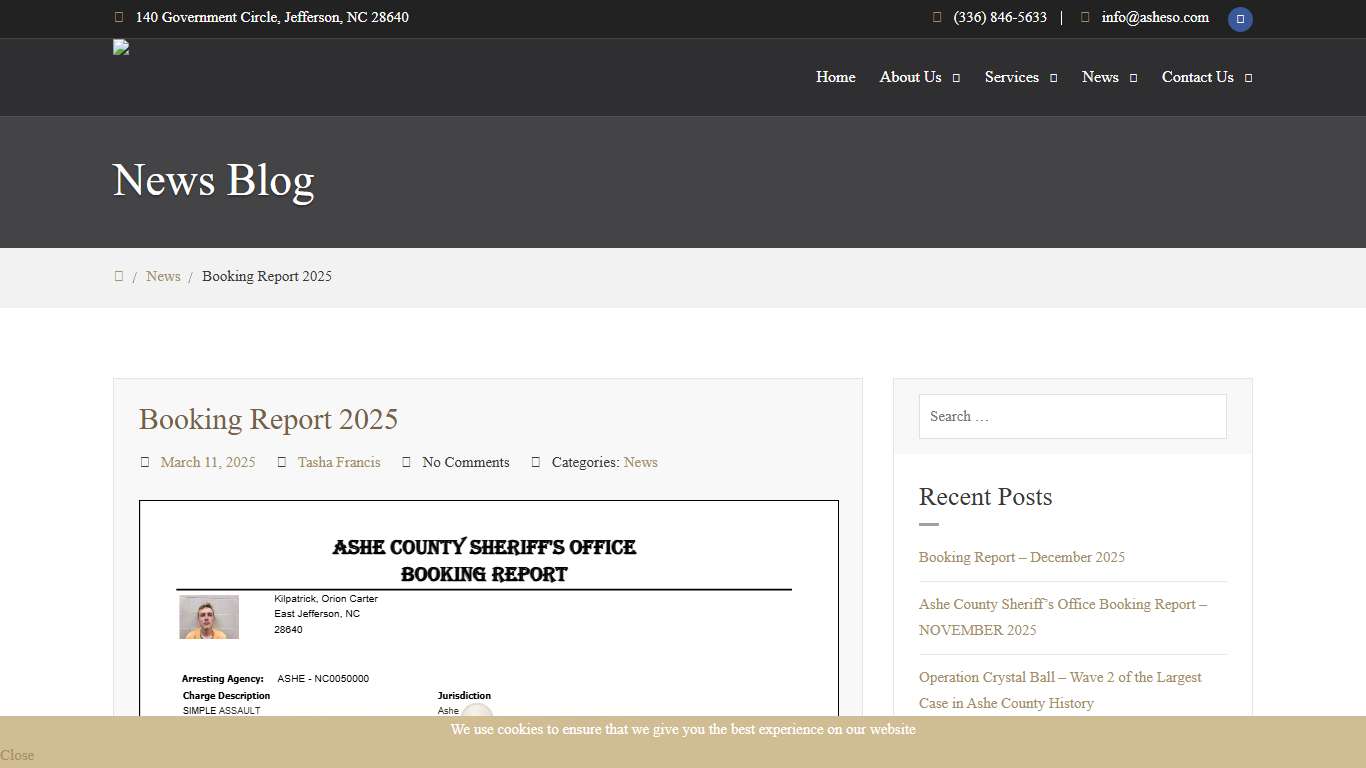Click the phone icon next to (336) 846-5633
Viewport: 1366px width, 768px height.
coord(936,17)
